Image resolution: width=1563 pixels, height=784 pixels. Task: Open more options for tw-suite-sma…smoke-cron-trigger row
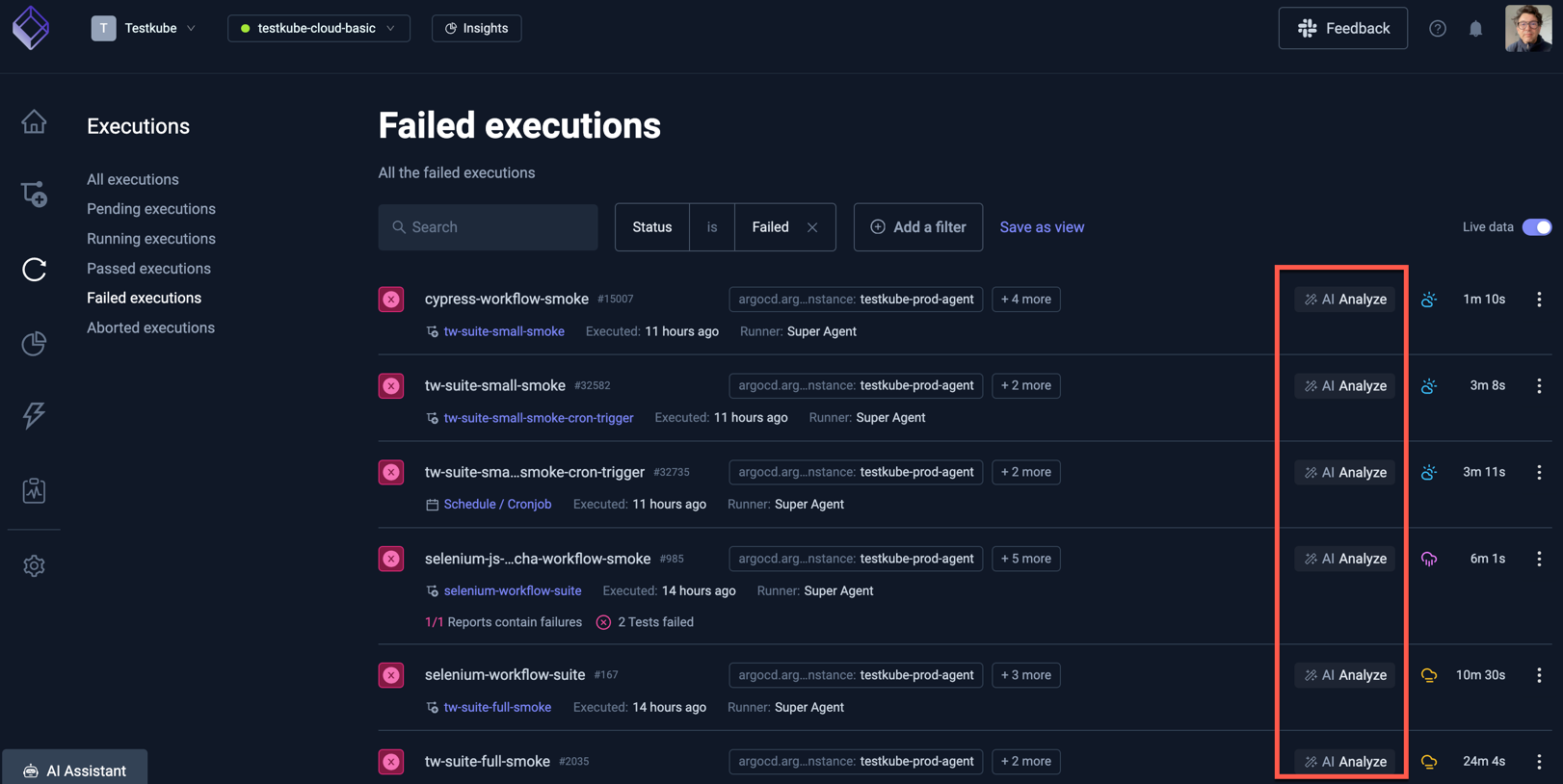point(1539,472)
